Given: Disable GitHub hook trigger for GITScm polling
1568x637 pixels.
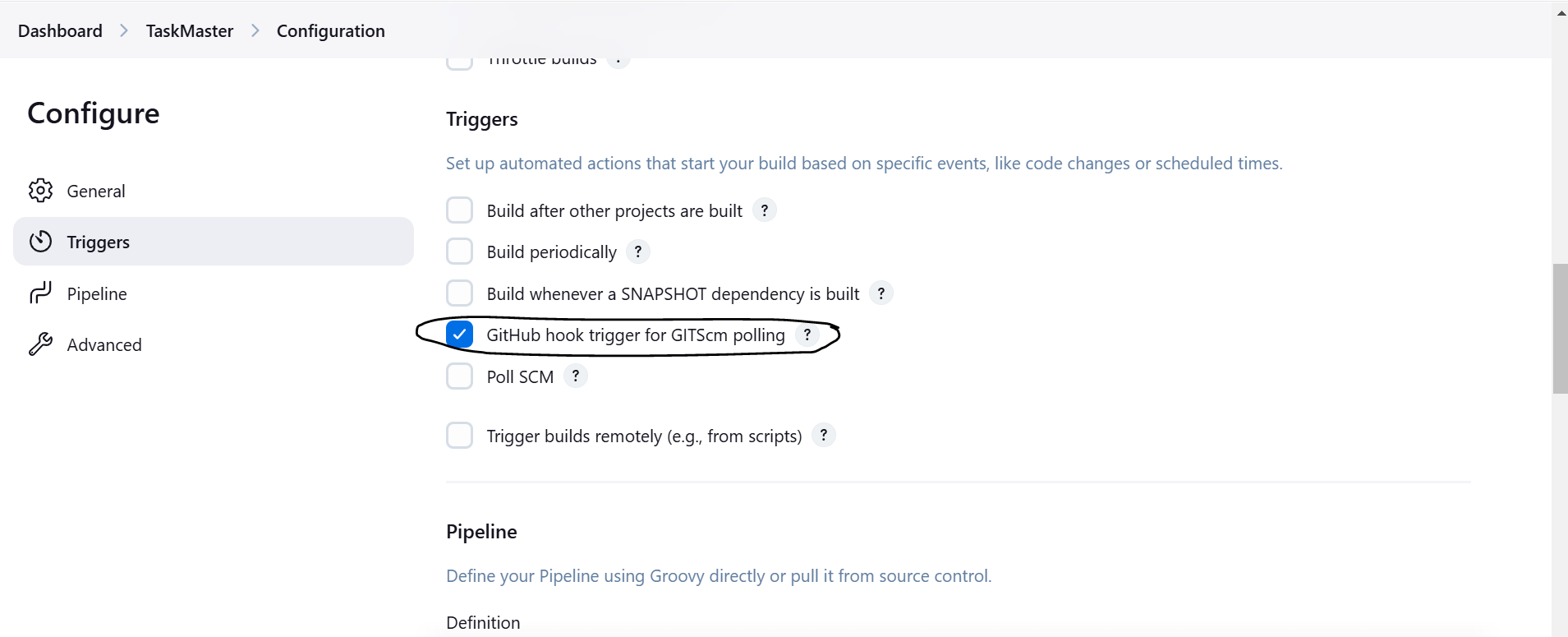Looking at the screenshot, I should pyautogui.click(x=459, y=334).
